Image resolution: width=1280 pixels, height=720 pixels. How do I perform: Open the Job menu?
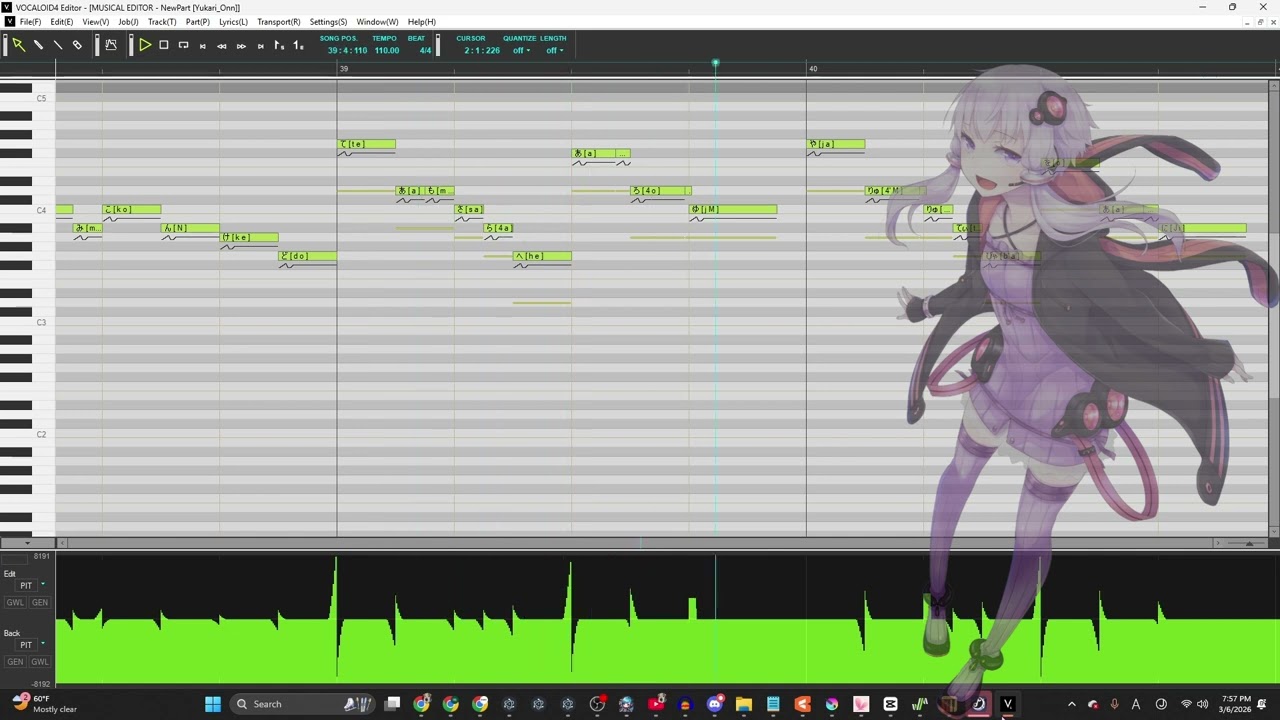point(128,22)
